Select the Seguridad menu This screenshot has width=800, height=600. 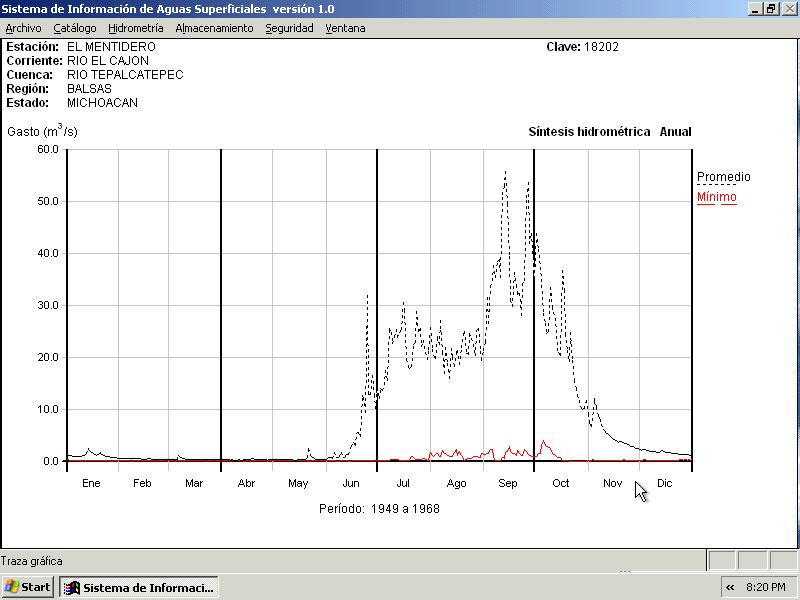[x=289, y=28]
